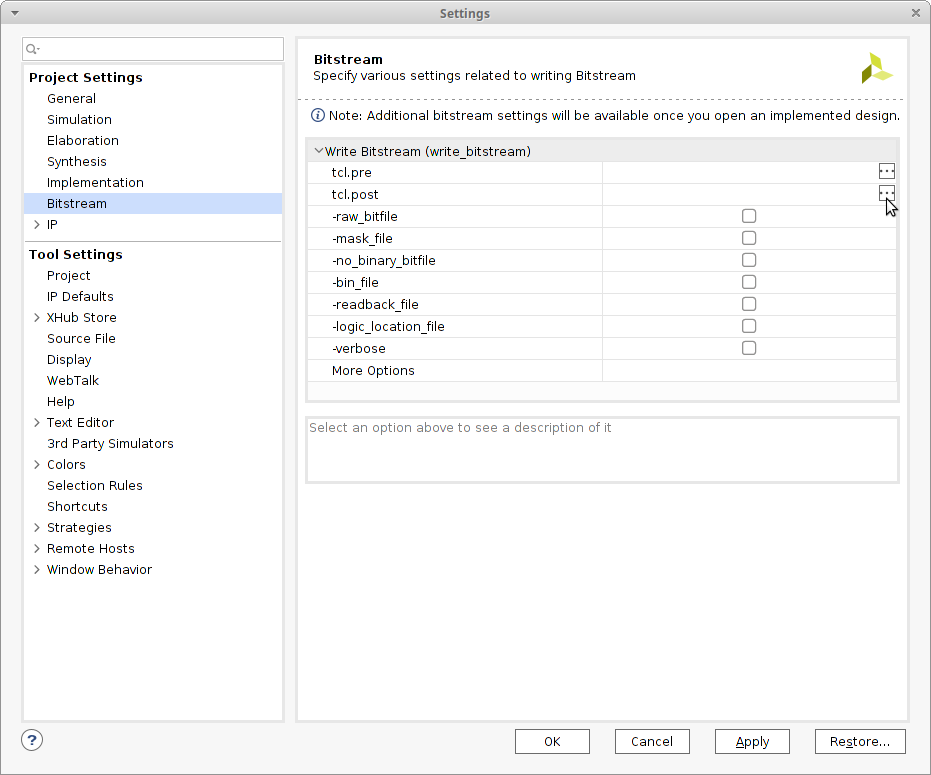Open help with the question mark icon

click(32, 740)
